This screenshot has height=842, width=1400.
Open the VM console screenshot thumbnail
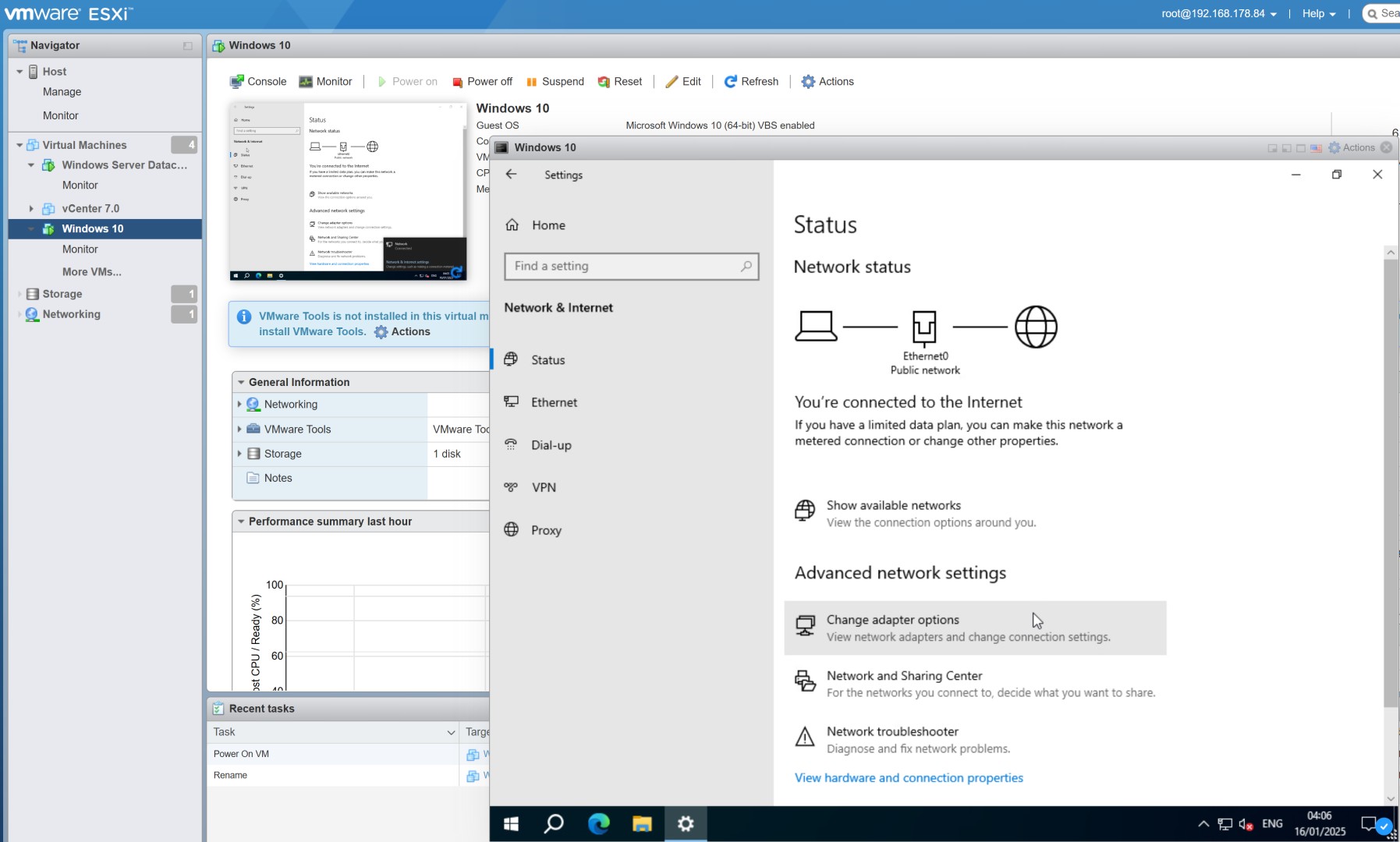[348, 191]
